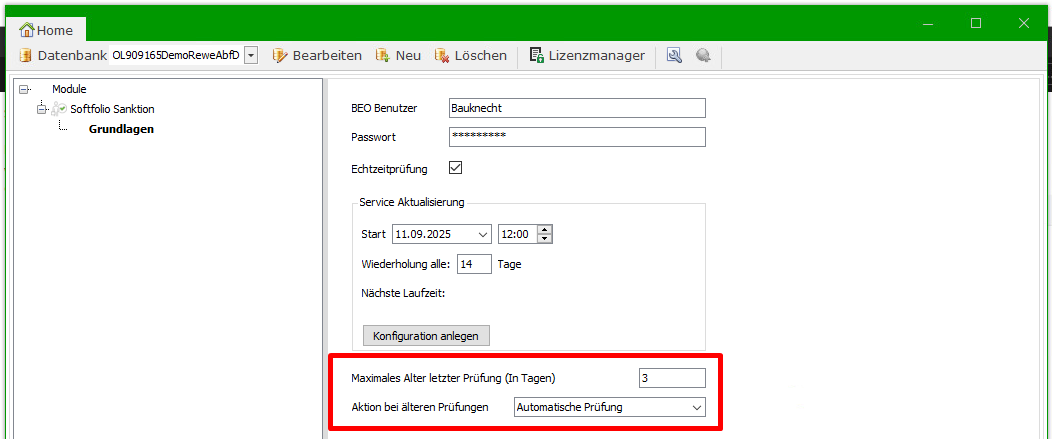Select Grundlagen in the module tree
The height and width of the screenshot is (439, 1052).
tap(121, 128)
